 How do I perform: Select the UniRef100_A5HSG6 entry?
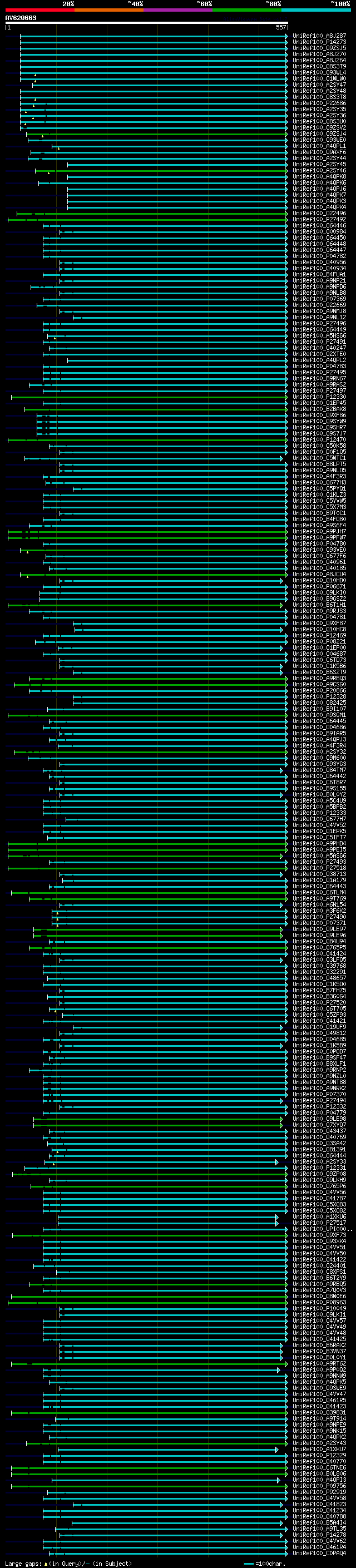tap(319, 335)
